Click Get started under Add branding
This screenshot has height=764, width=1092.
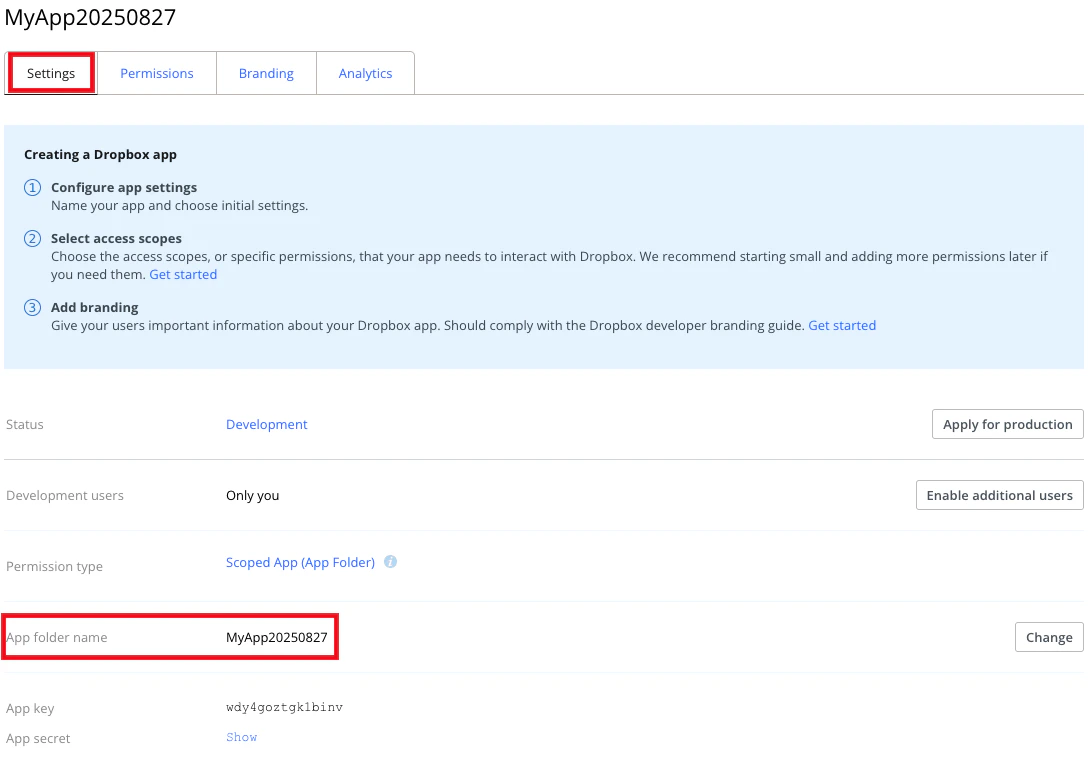coord(842,325)
